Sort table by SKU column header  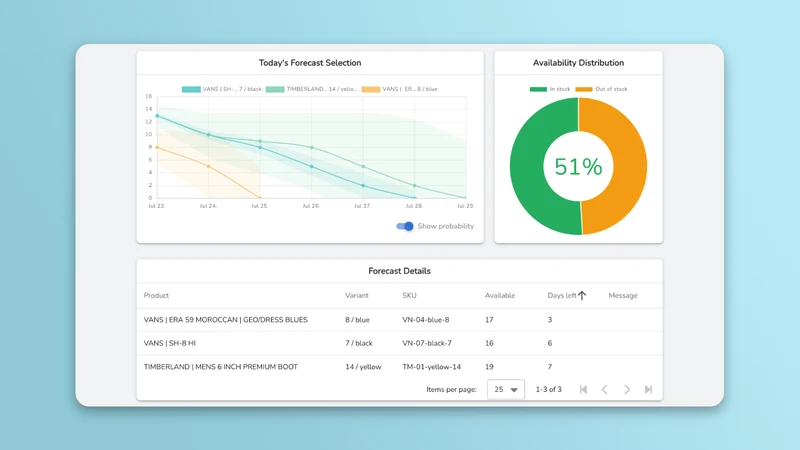click(x=409, y=295)
